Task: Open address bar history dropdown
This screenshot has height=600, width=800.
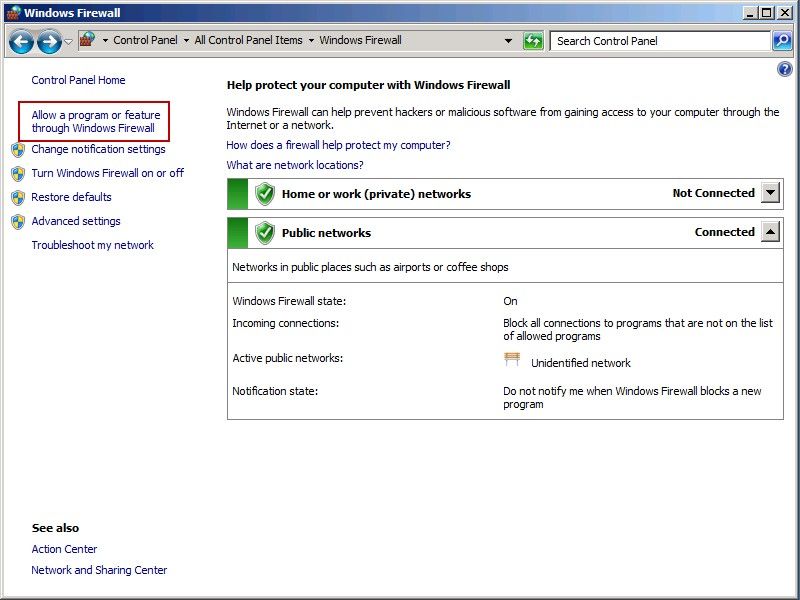Action: (x=508, y=41)
